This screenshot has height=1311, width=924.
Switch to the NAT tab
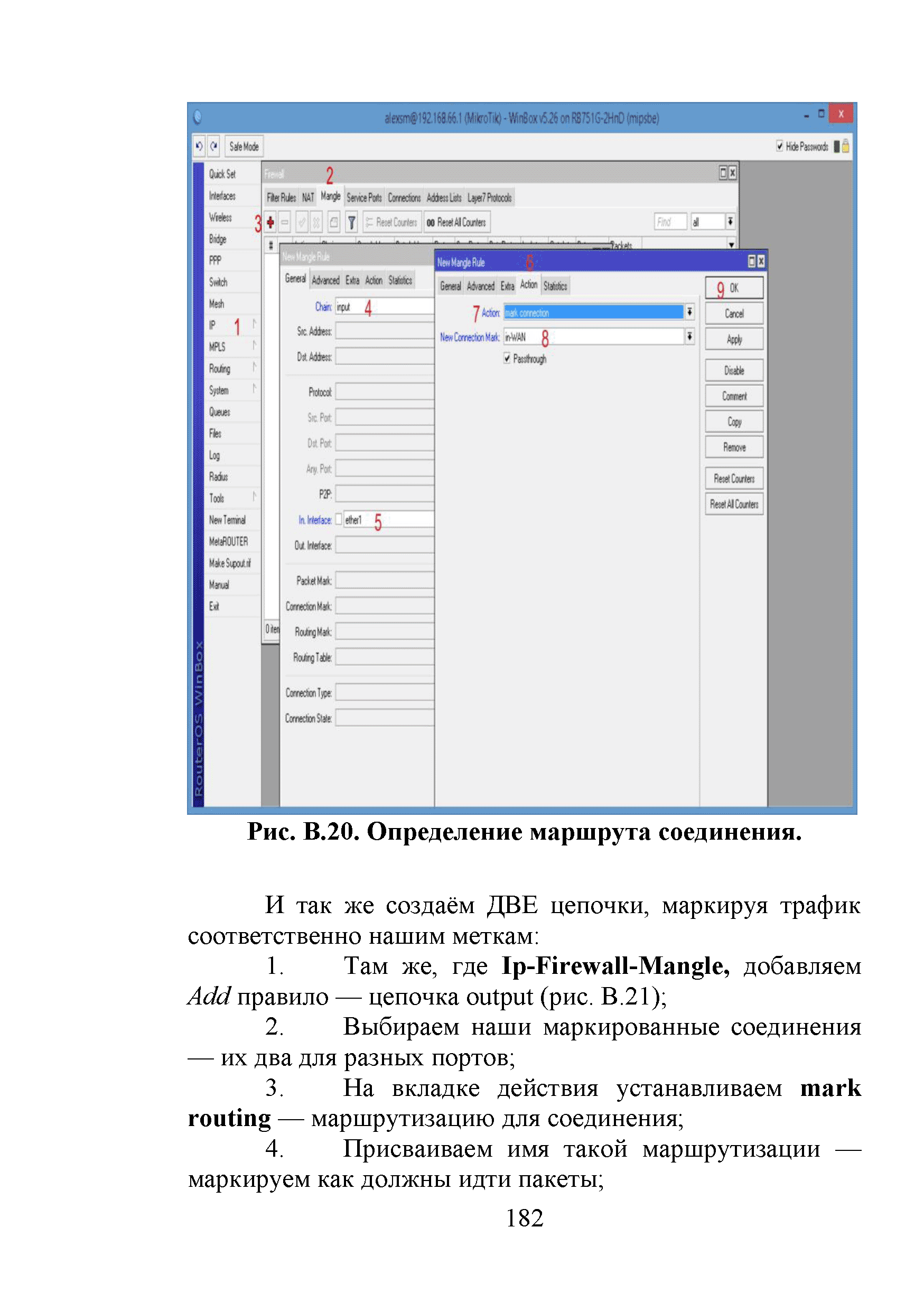coord(308,198)
